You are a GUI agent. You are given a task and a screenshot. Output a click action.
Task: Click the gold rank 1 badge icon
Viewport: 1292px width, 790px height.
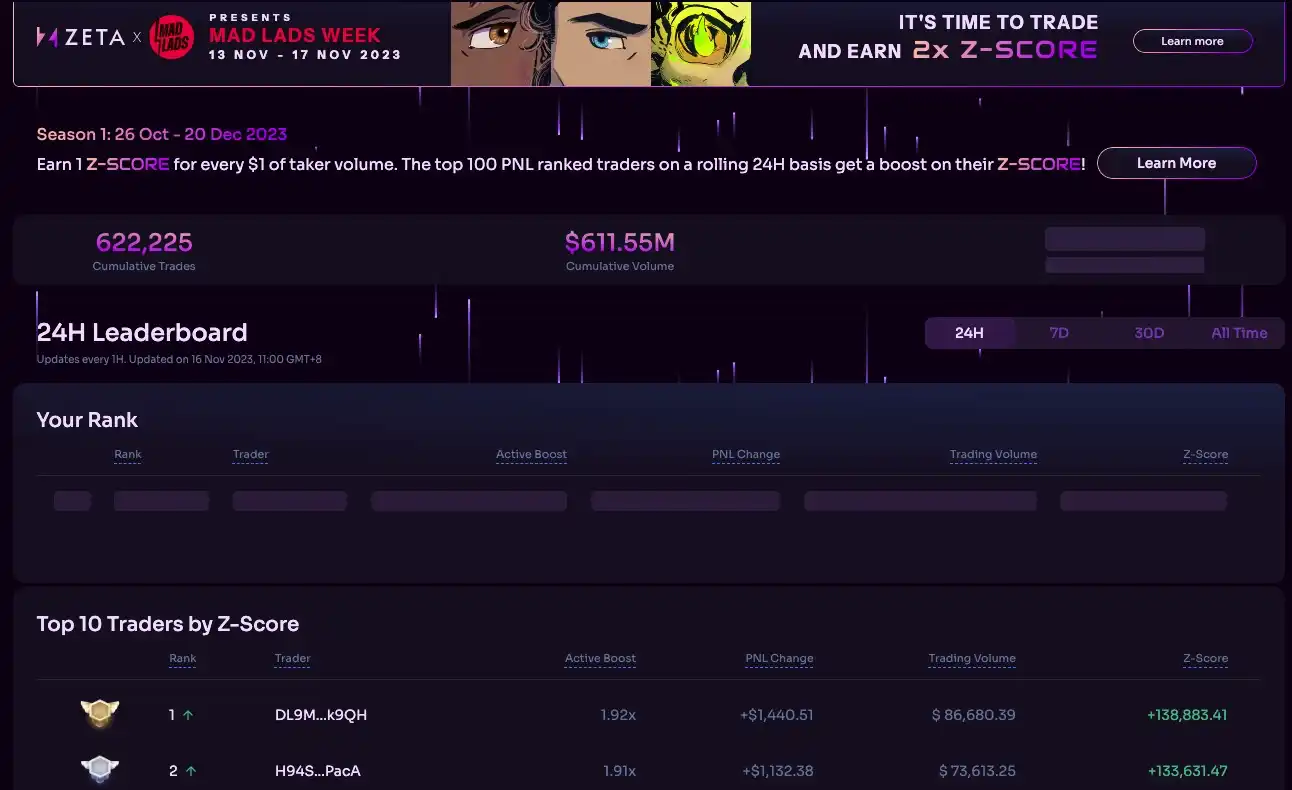99,714
